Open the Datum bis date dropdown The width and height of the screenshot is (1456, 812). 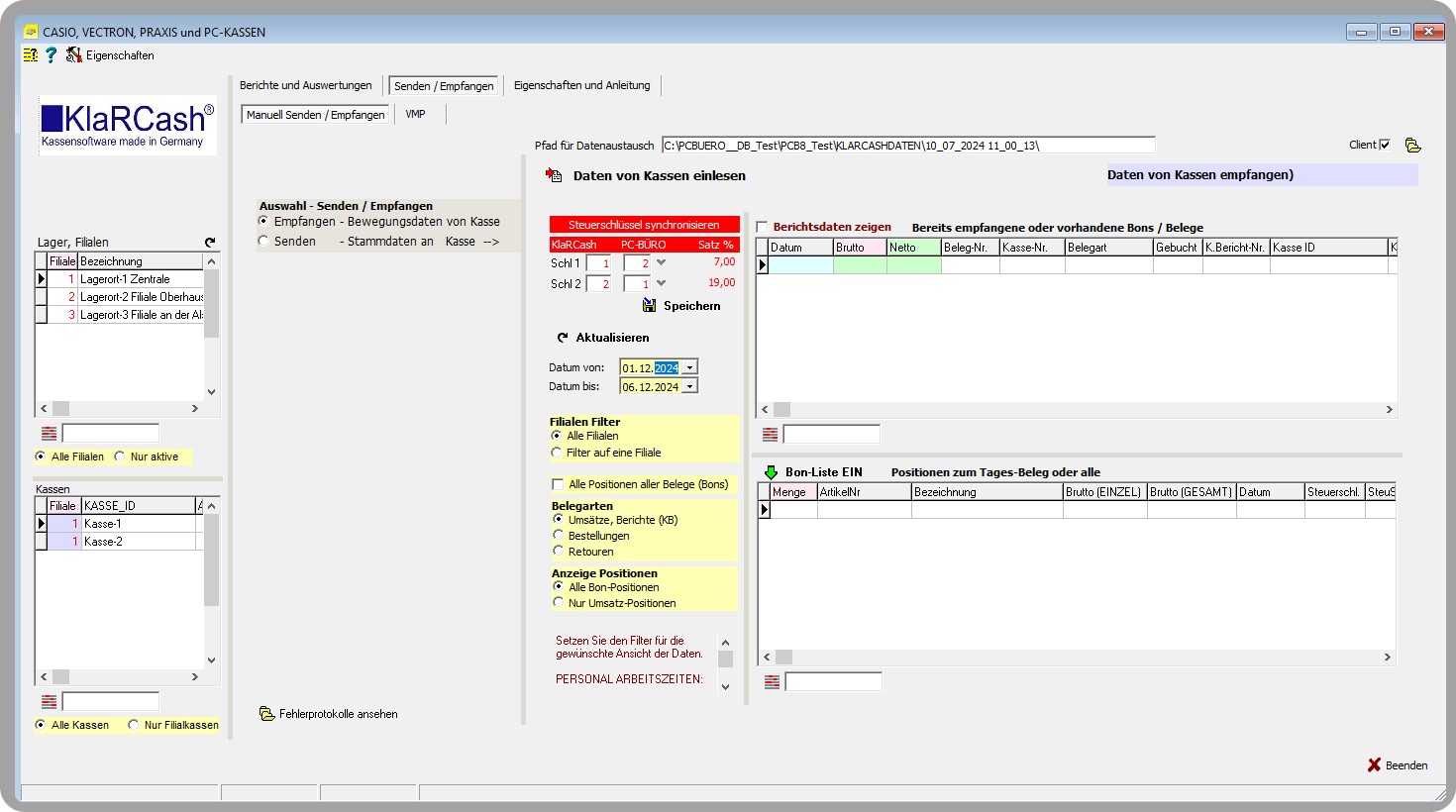coord(691,385)
